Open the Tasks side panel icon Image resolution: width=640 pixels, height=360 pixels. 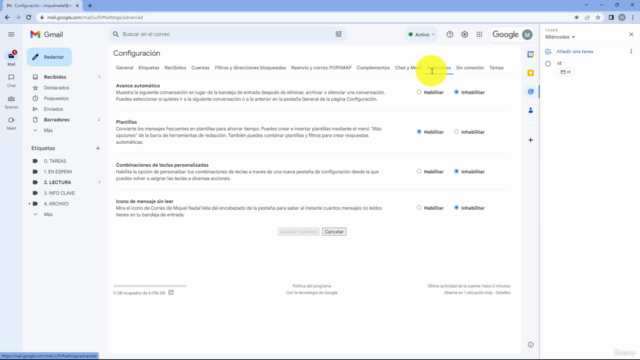click(530, 92)
